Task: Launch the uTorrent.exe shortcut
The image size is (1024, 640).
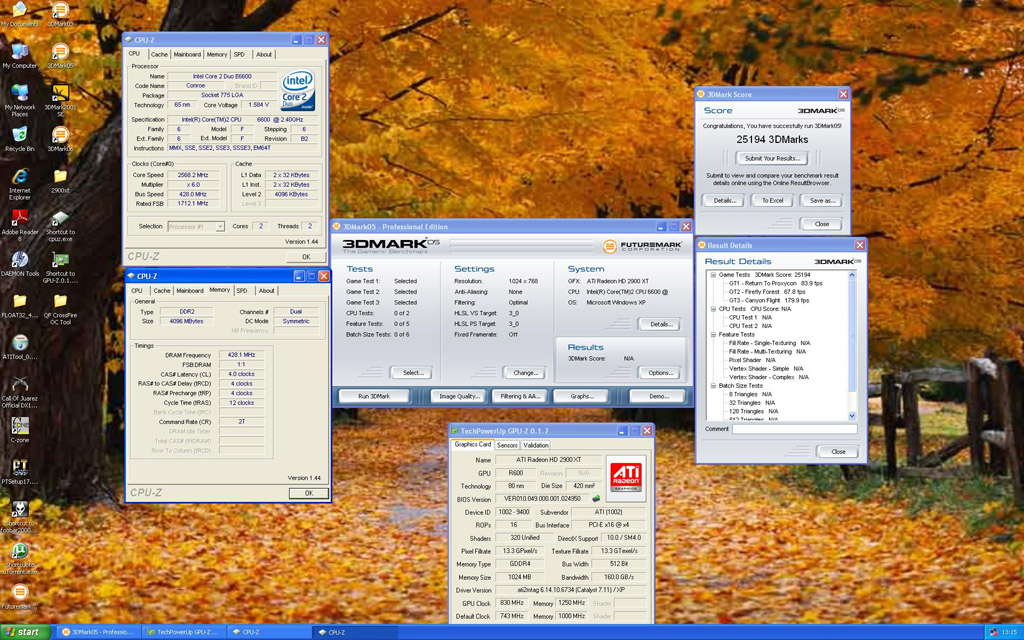Action: [20, 558]
